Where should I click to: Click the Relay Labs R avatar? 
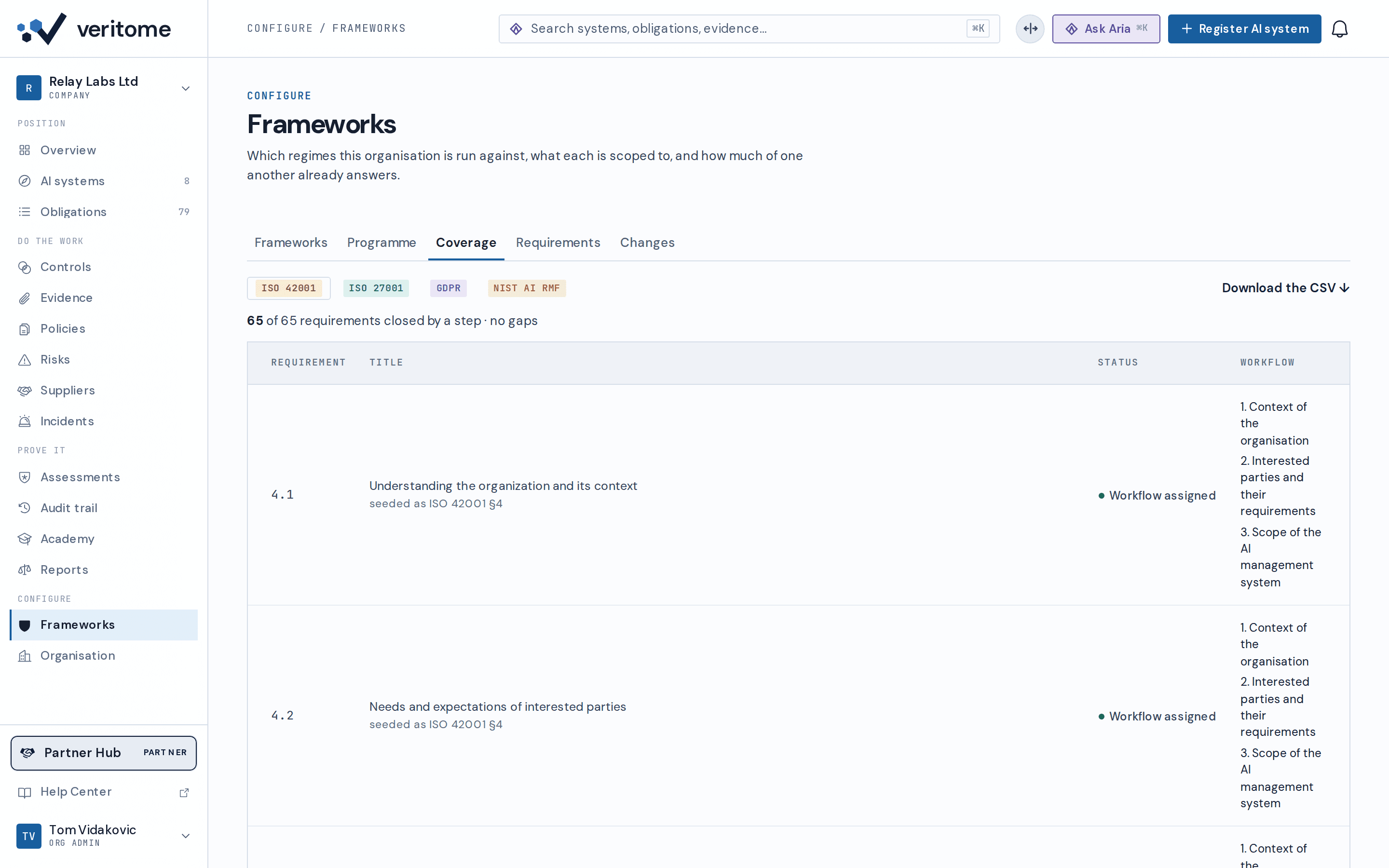[29, 88]
